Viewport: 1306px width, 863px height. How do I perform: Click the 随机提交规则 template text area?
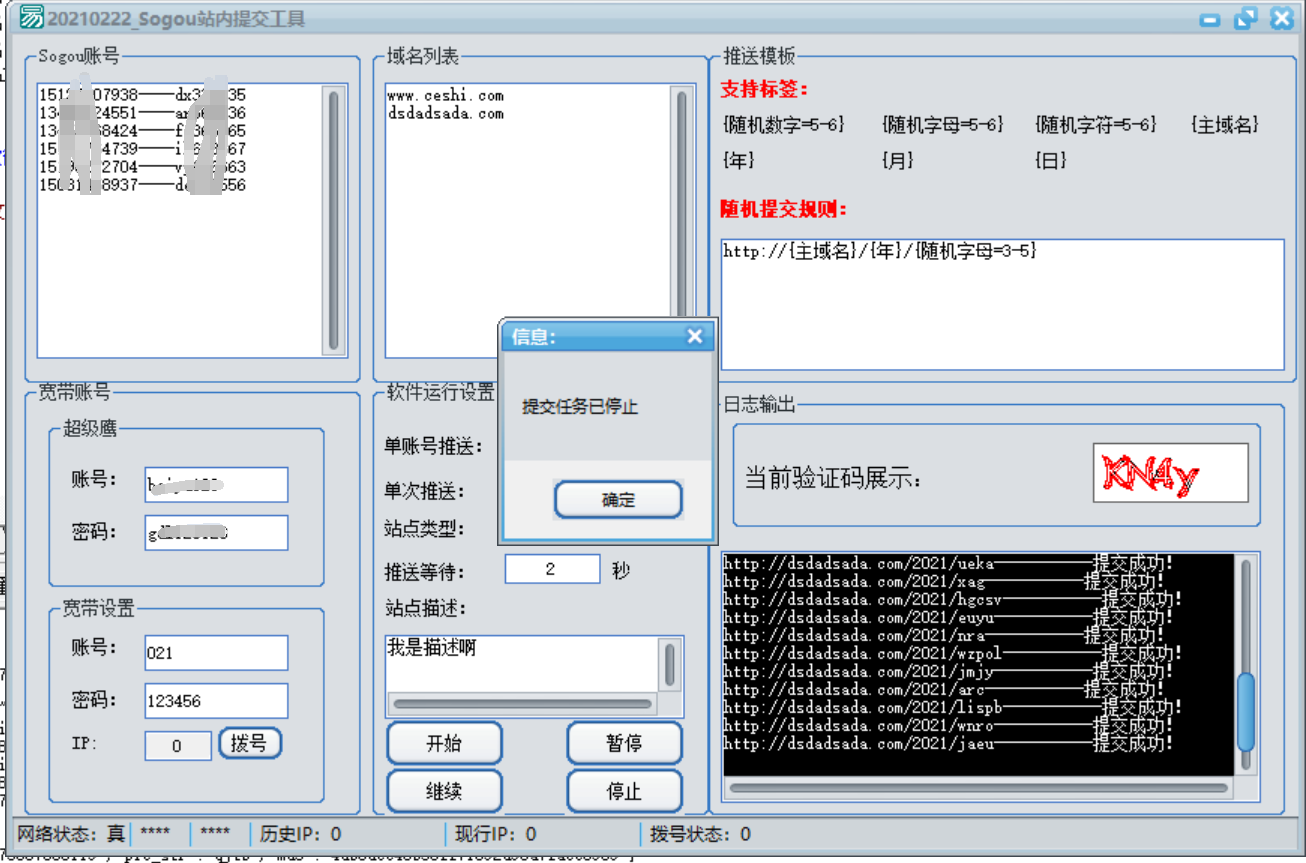point(1002,304)
